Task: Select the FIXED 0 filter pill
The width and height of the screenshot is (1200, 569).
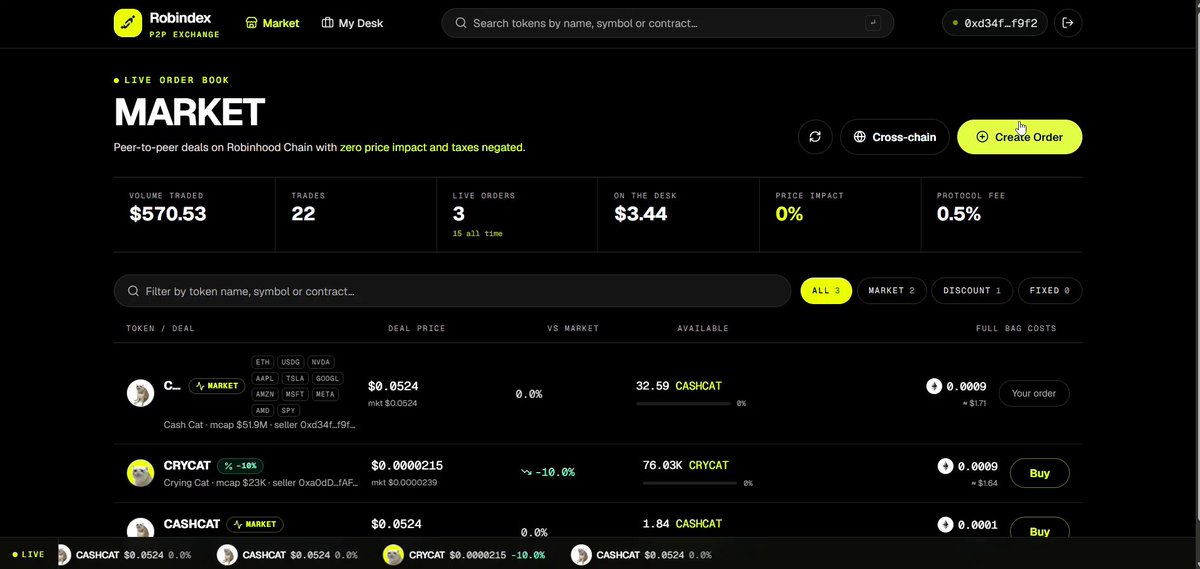Action: coord(1050,291)
